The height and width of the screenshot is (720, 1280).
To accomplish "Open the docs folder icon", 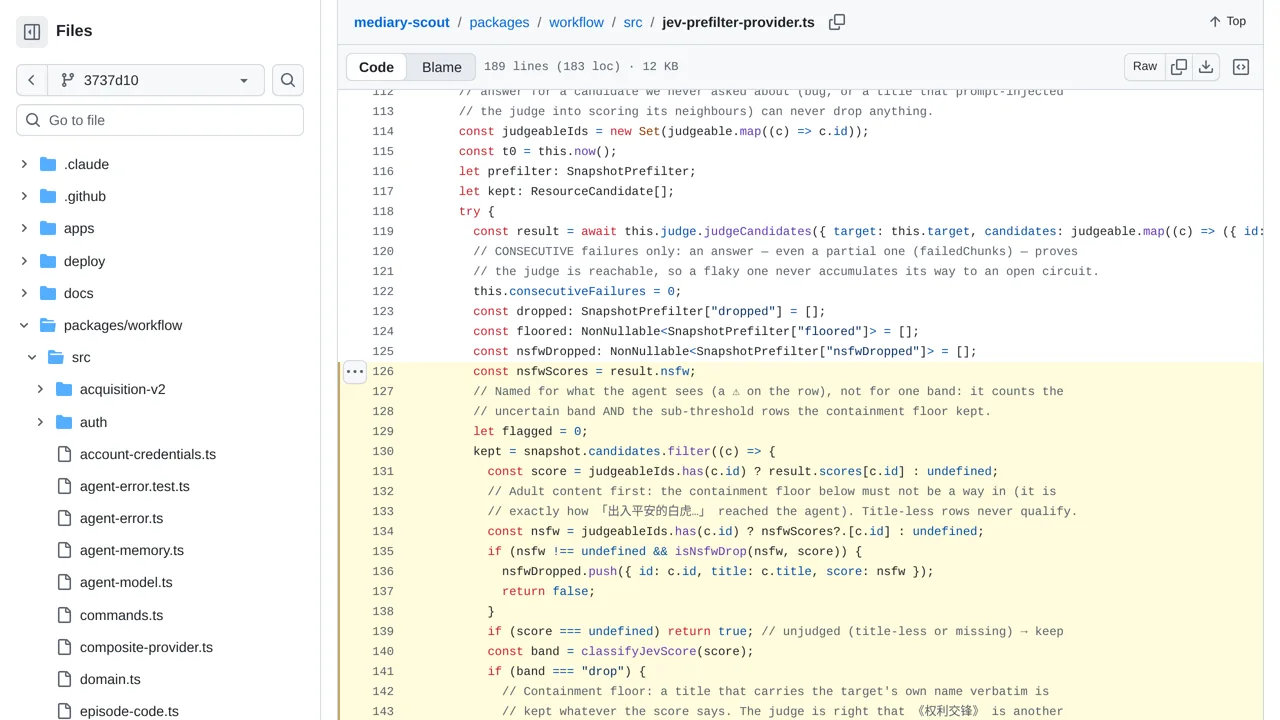I will tap(48, 293).
